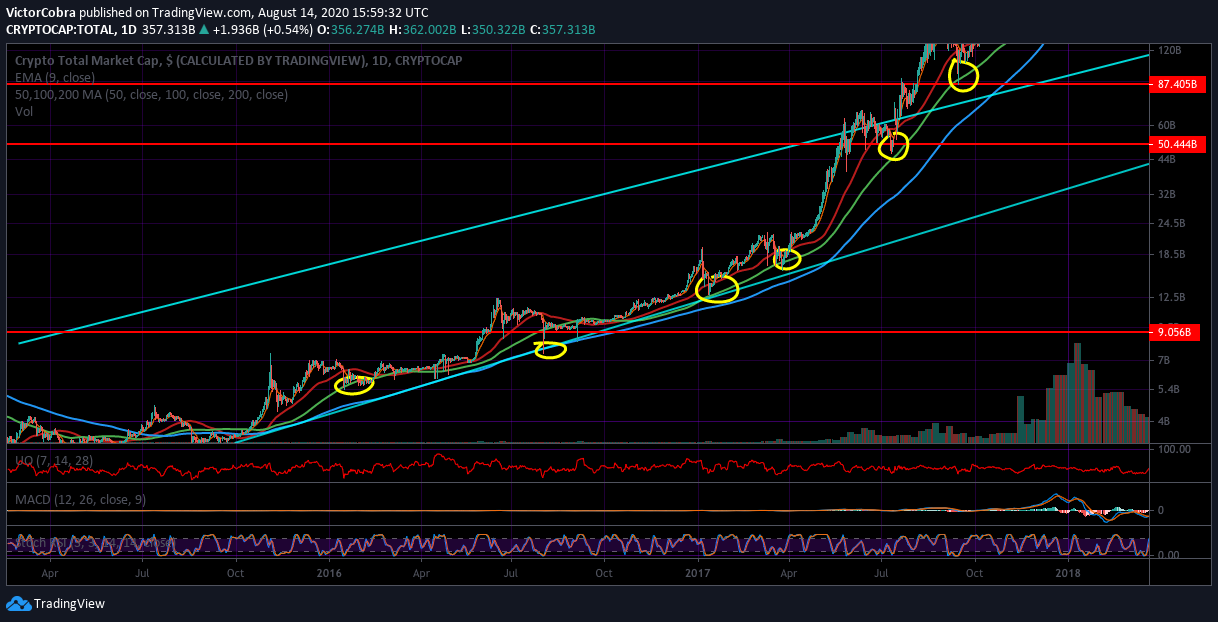Click the 18.5B price axis label
This screenshot has width=1218, height=622.
coord(1172,254)
